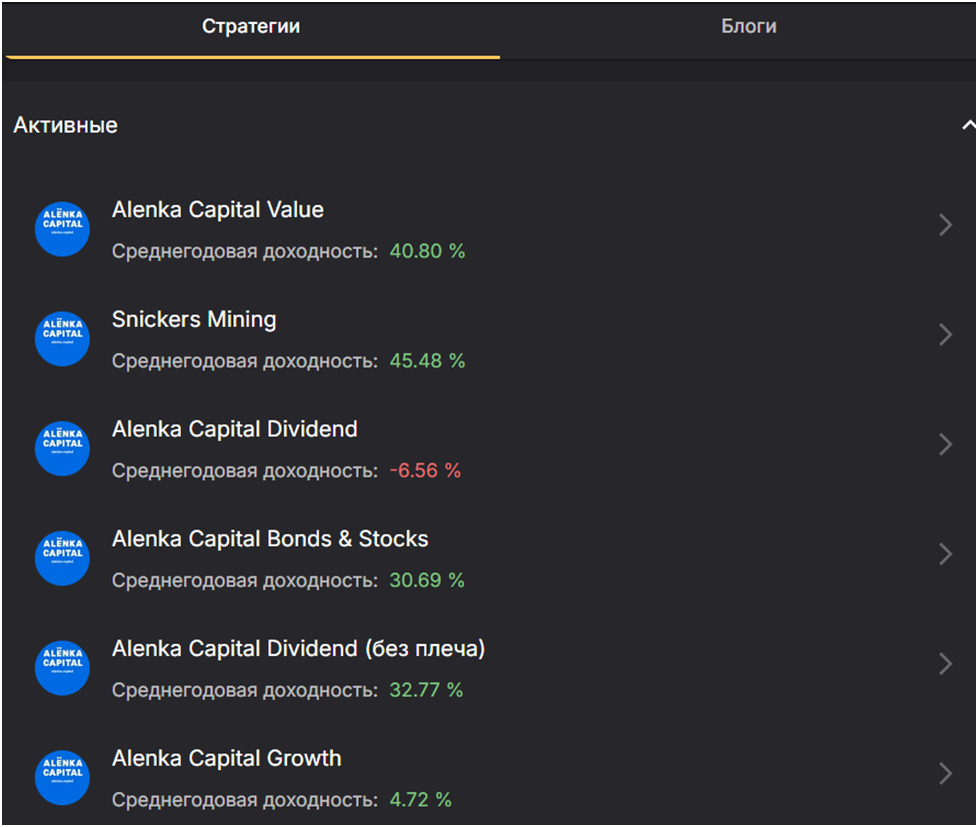Click the Dividend (без плеча) strategy avatar
The image size is (978, 827).
pyautogui.click(x=62, y=668)
